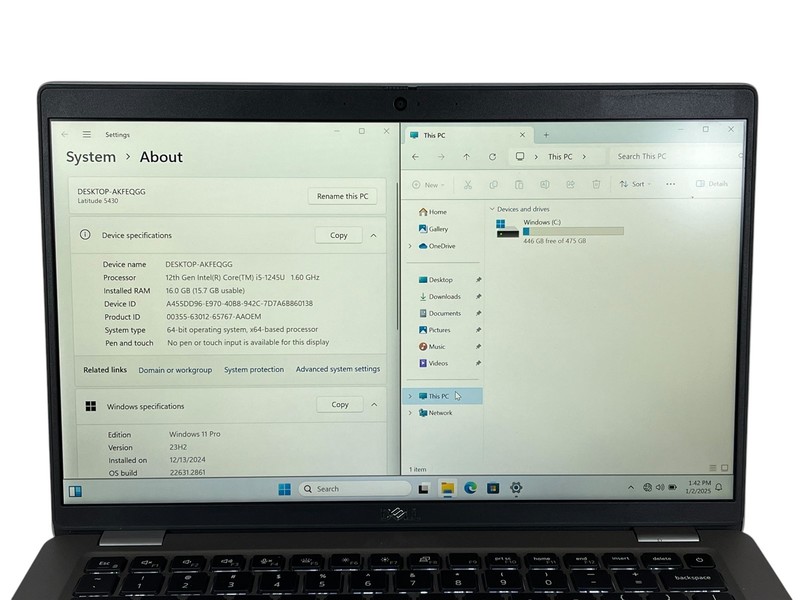This screenshot has height=600, width=800.
Task: Open the Sort dropdown
Action: pos(635,184)
